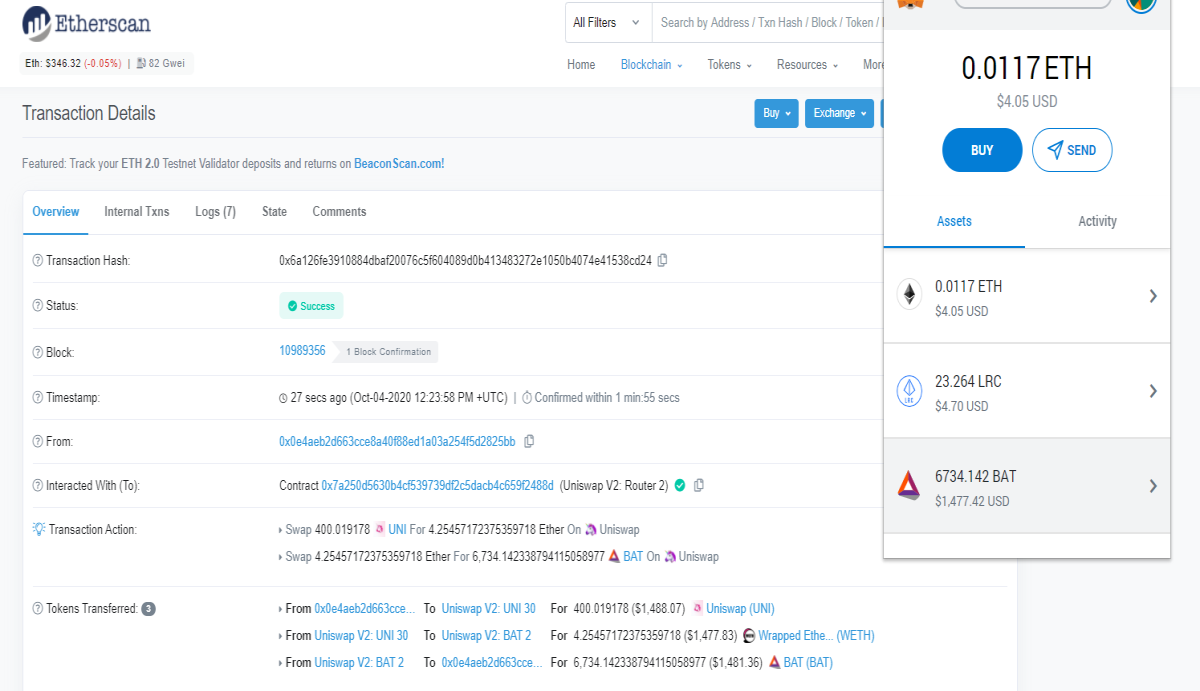Open the All Filters dropdown

click(x=608, y=22)
